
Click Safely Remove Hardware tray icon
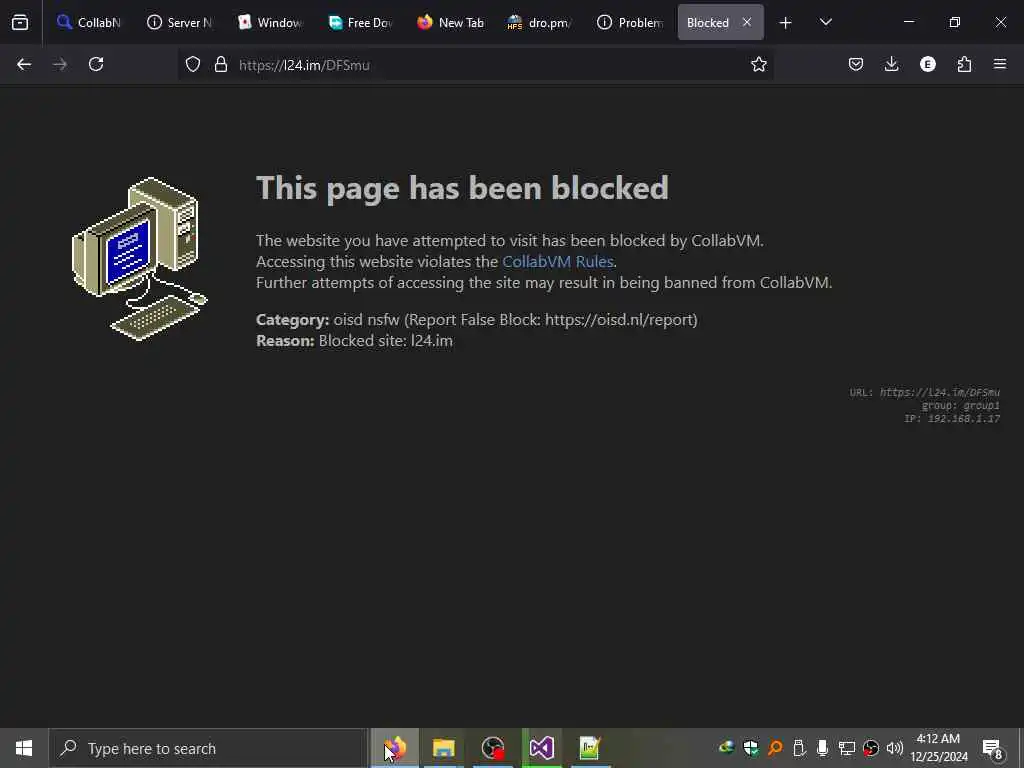(798, 748)
